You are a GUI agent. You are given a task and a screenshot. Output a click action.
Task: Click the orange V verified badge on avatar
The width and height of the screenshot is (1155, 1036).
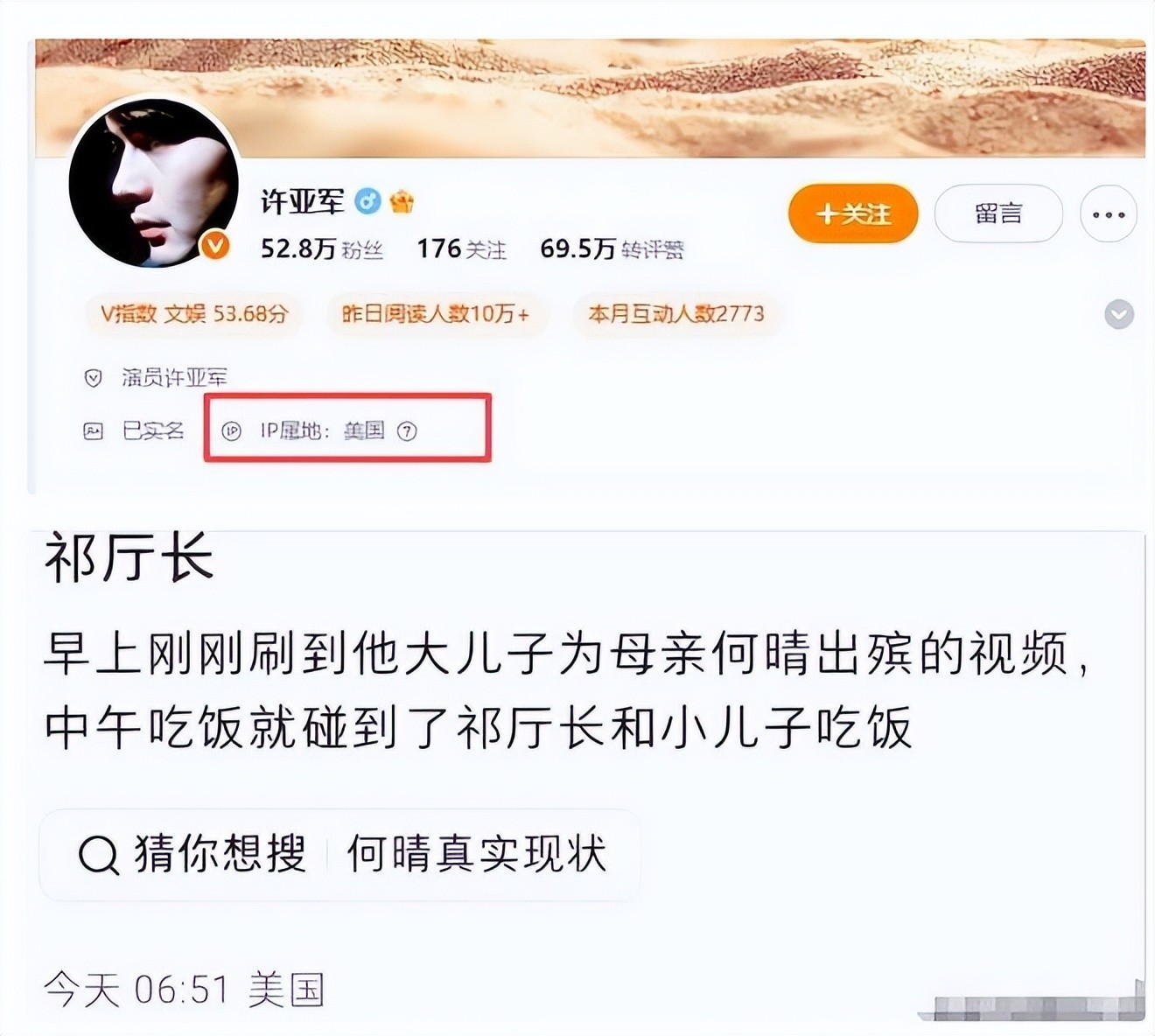(x=215, y=245)
